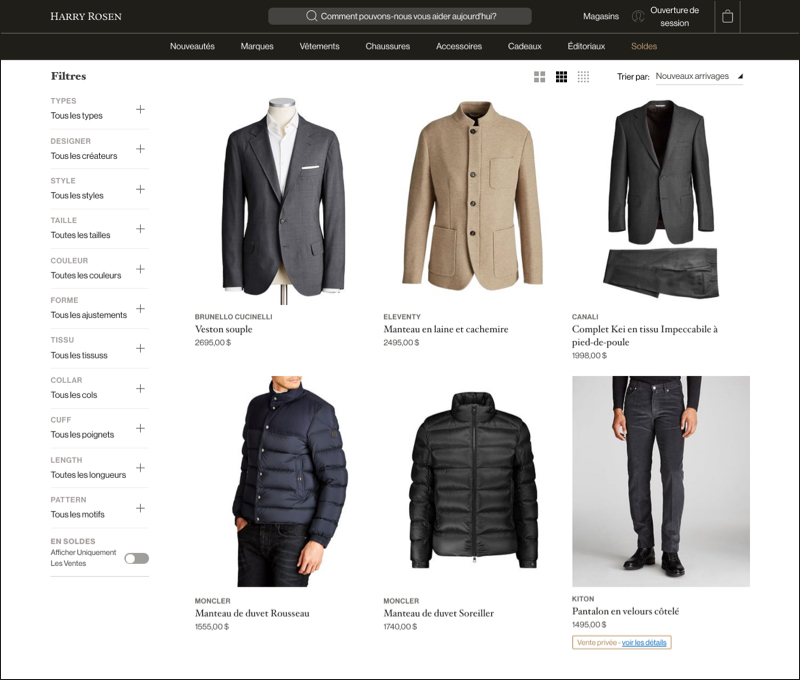The height and width of the screenshot is (680, 800).
Task: Open 'Manteau en laine et cachemire' product title
Action: point(446,330)
